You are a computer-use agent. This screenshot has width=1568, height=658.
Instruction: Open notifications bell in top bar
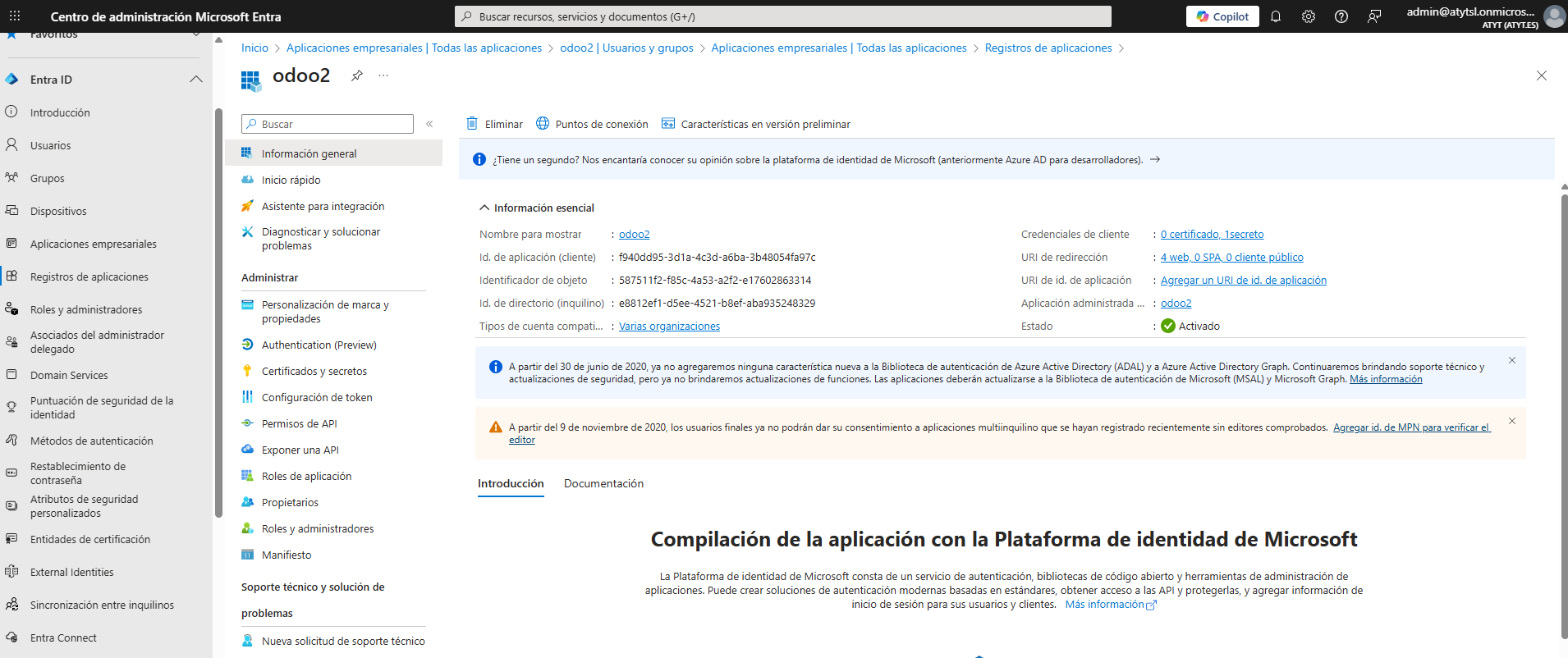1276,16
